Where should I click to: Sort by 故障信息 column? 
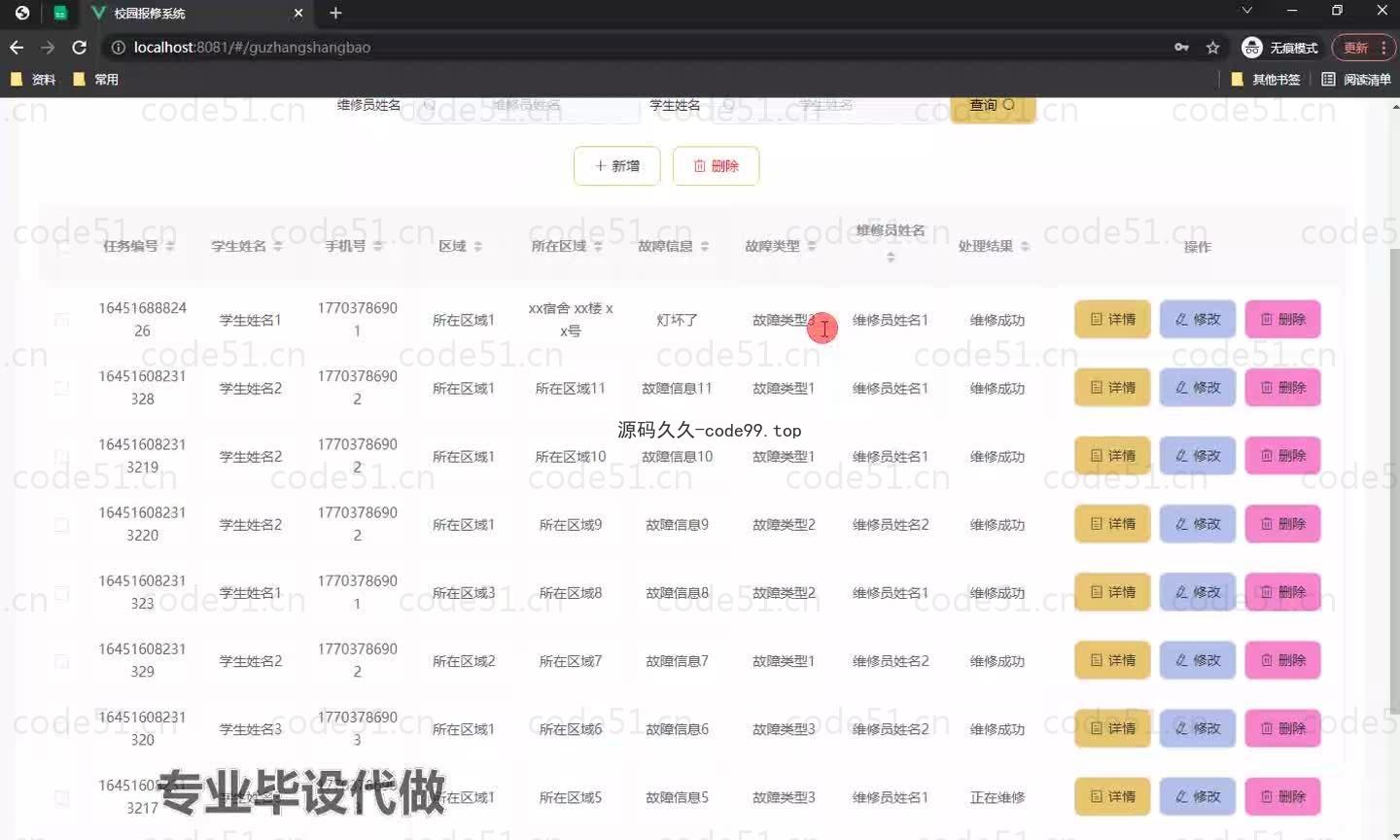click(705, 247)
